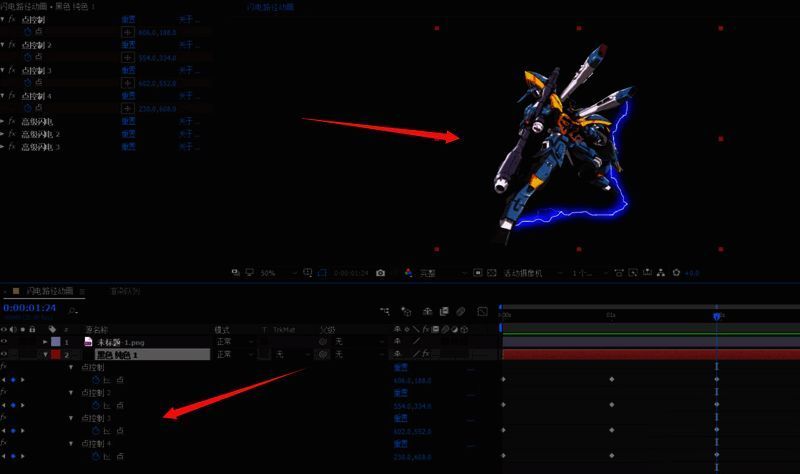Screen dimensions: 800x474
Task: Click 重置 for 点控制 4 in timeline
Action: tap(401, 443)
